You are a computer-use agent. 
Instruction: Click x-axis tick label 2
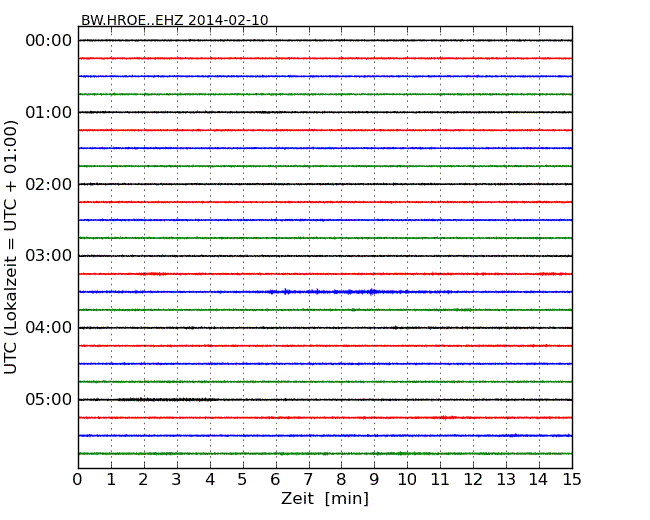coord(143,480)
